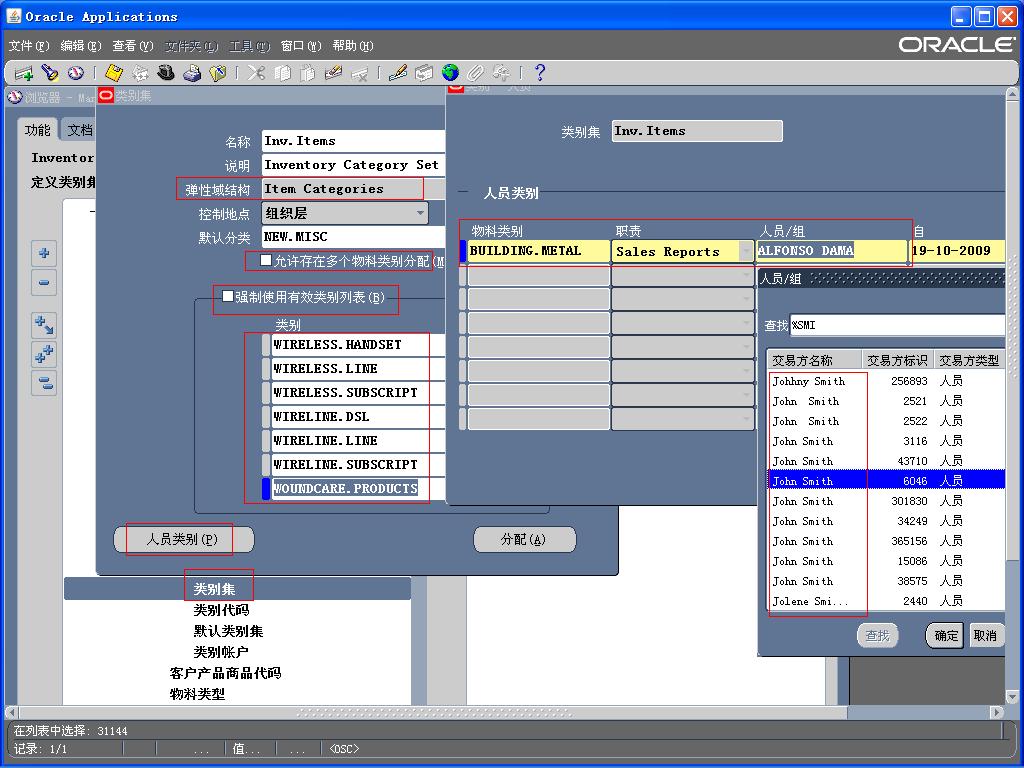Viewport: 1024px width, 768px height.
Task: Click the Close Form folder icon
Action: tap(217, 72)
